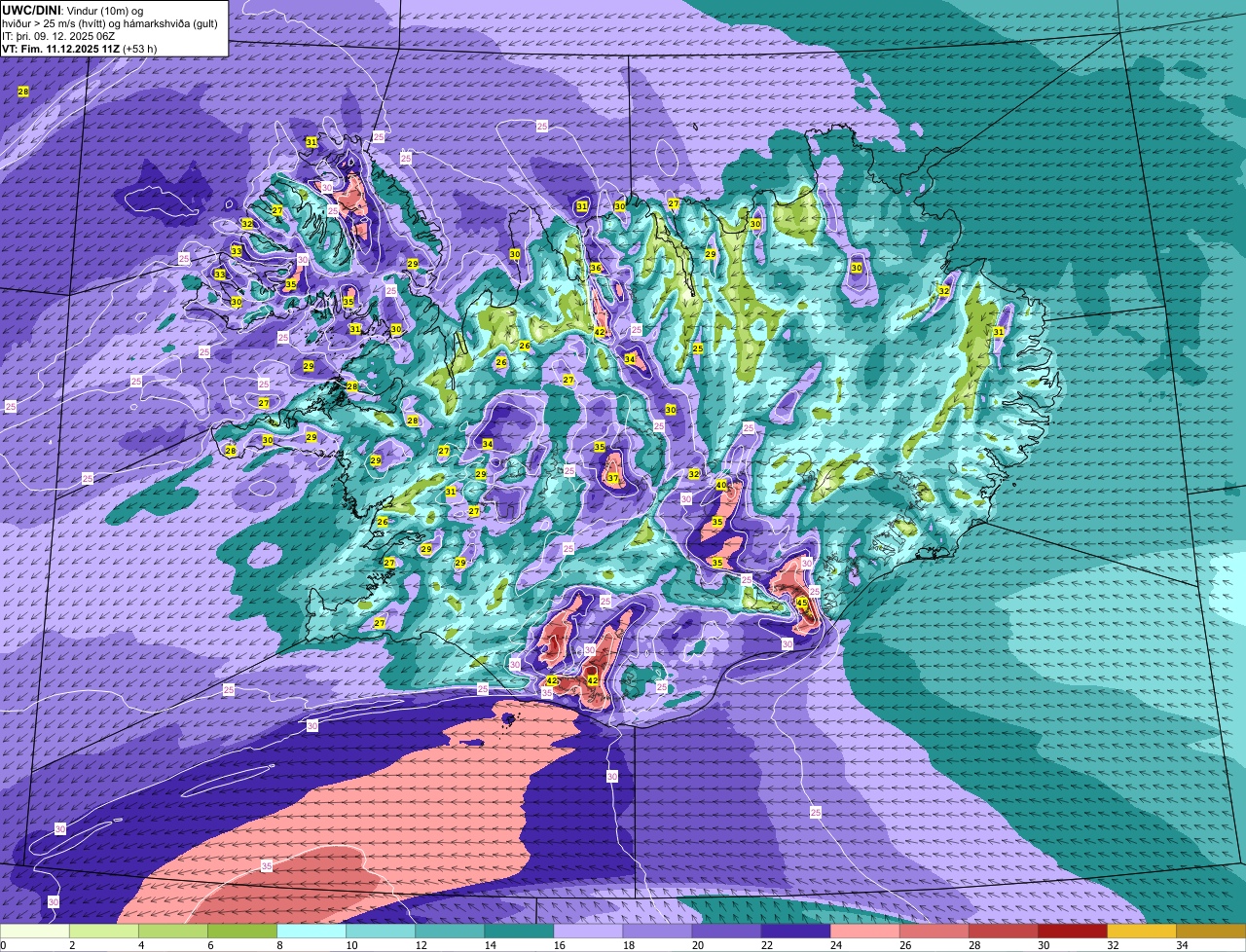Select the above-34 m/s dark gold legend swatch
The height and width of the screenshot is (952, 1246).
click(1211, 932)
